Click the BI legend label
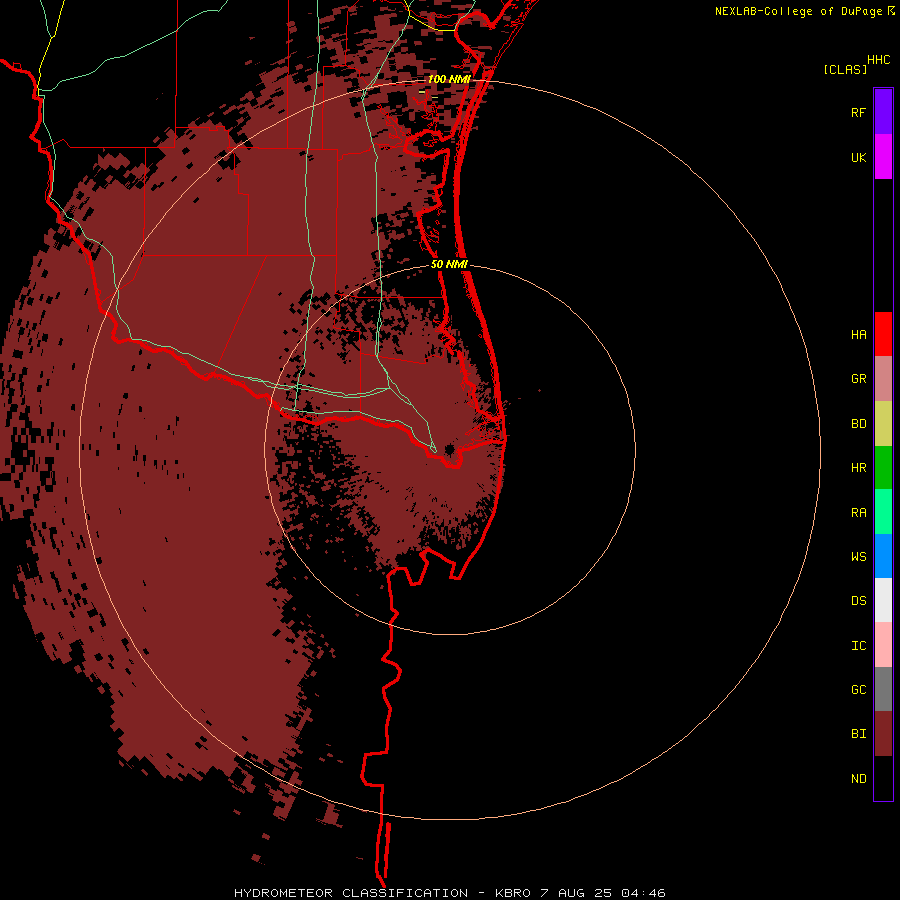Image resolution: width=900 pixels, height=900 pixels. pyautogui.click(x=858, y=734)
